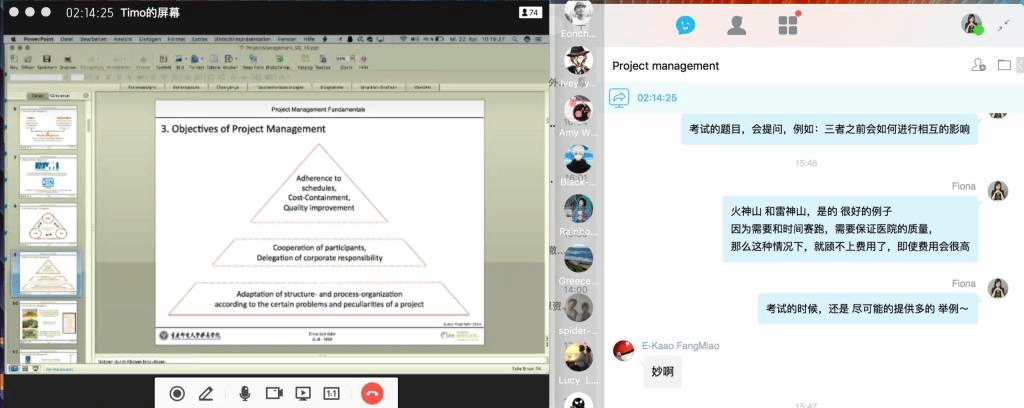Click my profile avatar at top right

point(971,24)
